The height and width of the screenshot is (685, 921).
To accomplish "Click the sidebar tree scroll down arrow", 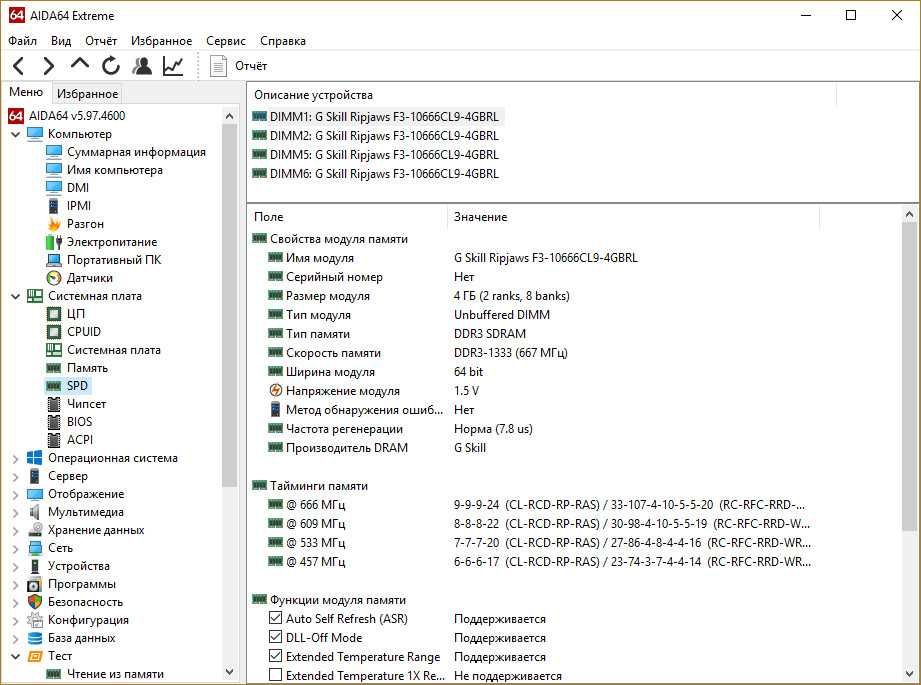I will 230,671.
